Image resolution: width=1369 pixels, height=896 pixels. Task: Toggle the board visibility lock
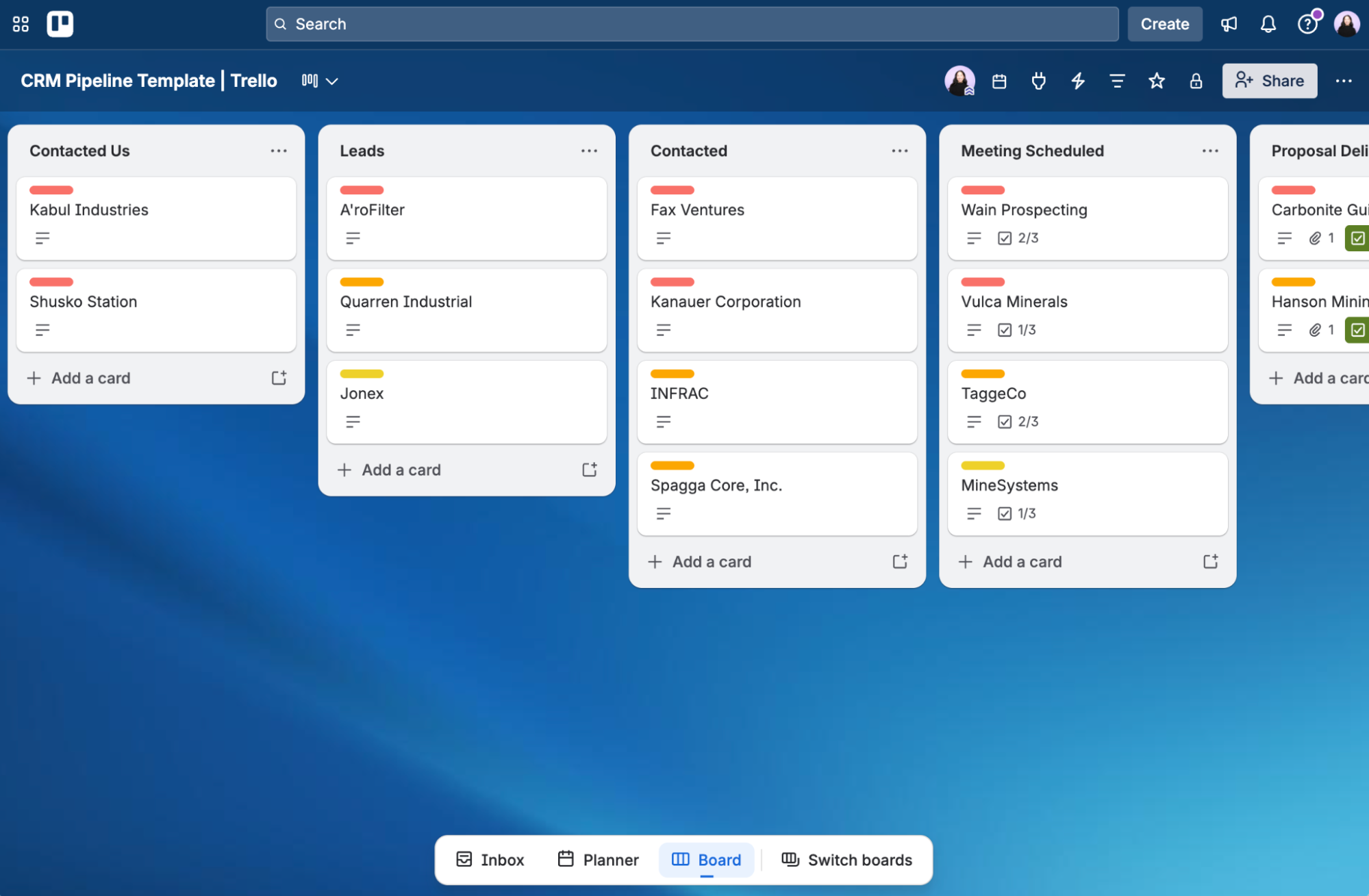click(x=1196, y=81)
